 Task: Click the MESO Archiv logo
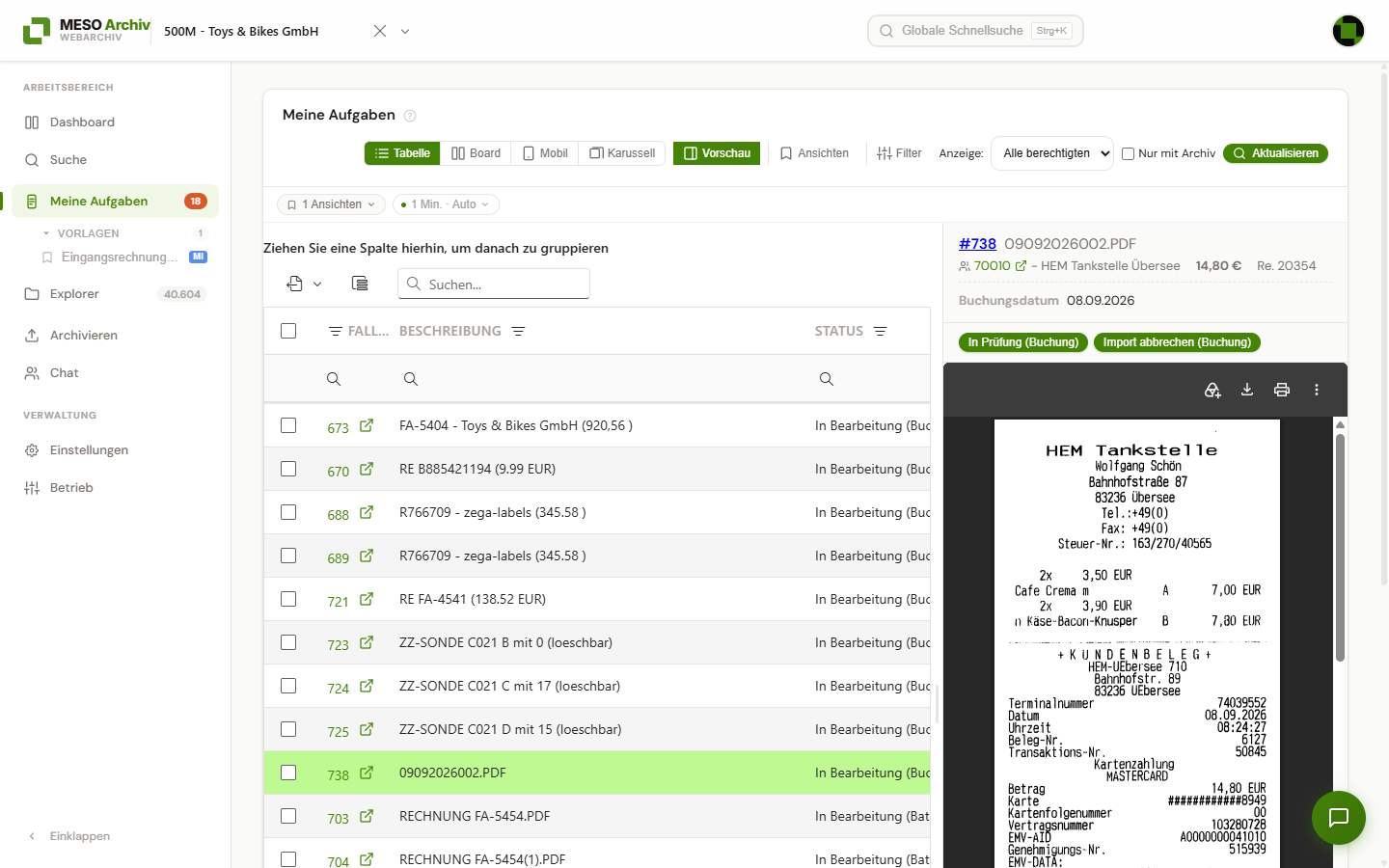(x=87, y=30)
